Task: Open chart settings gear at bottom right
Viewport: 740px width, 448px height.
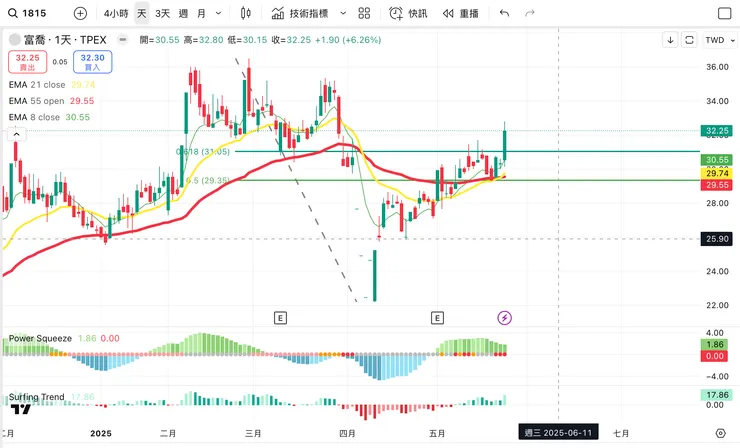Action: [720, 433]
